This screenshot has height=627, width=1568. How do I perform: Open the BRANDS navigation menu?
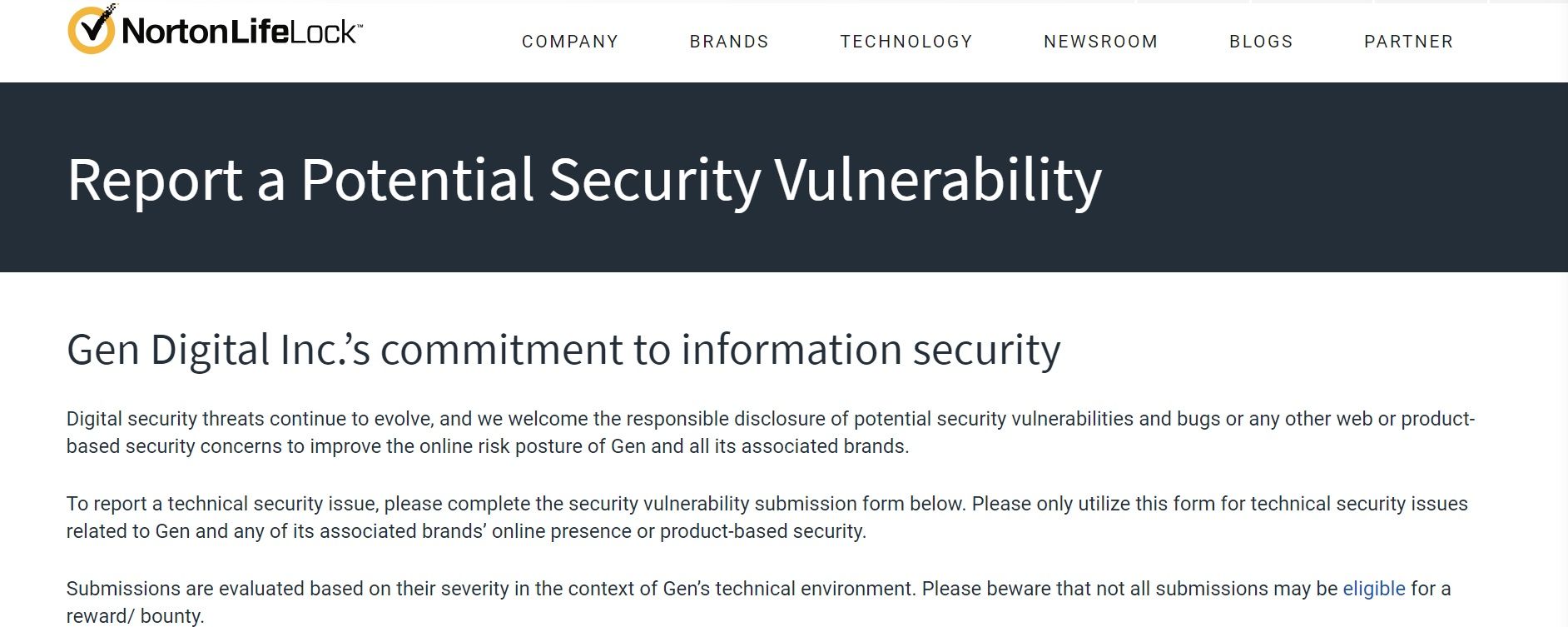729,41
